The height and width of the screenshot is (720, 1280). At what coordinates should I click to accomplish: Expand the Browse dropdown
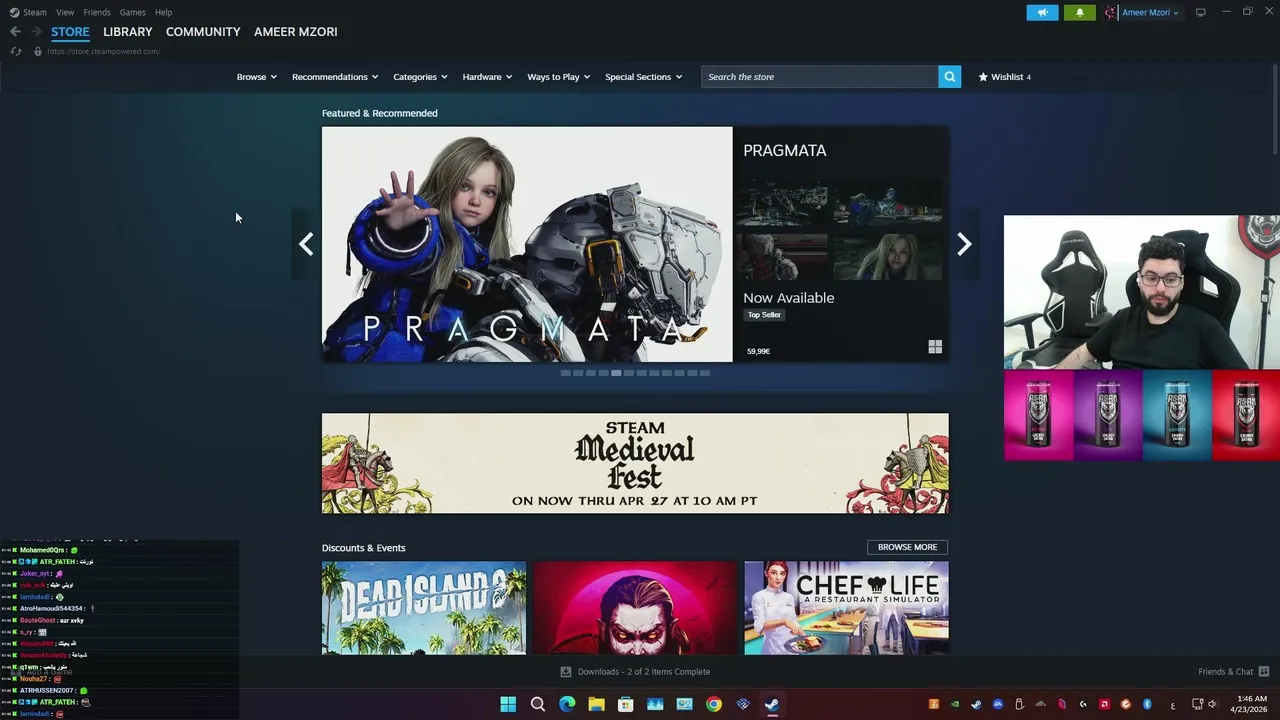click(x=256, y=77)
